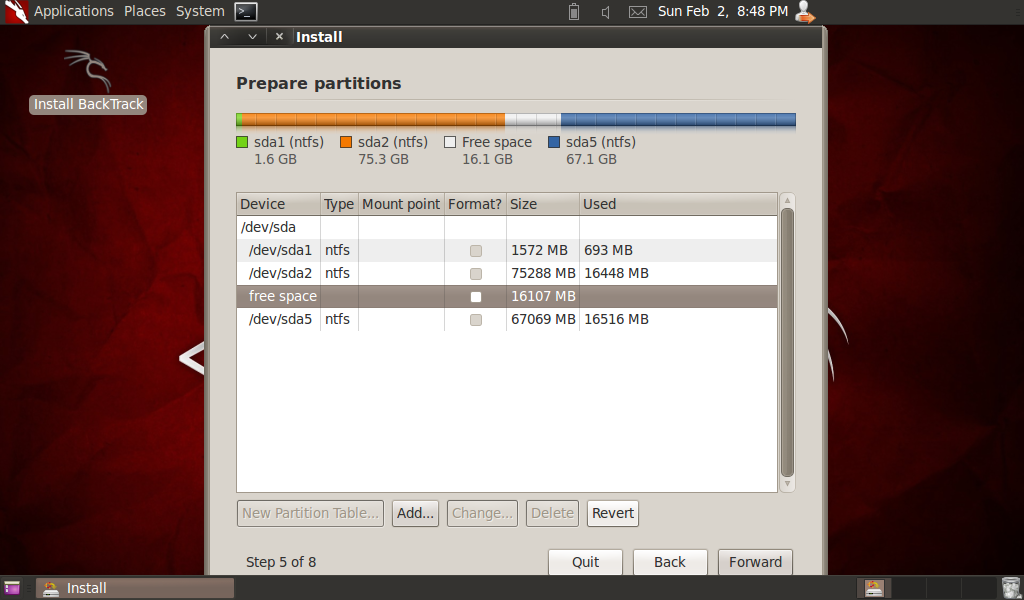Click the show desktop icon in bottom panel
The image size is (1024, 600).
tap(12, 588)
